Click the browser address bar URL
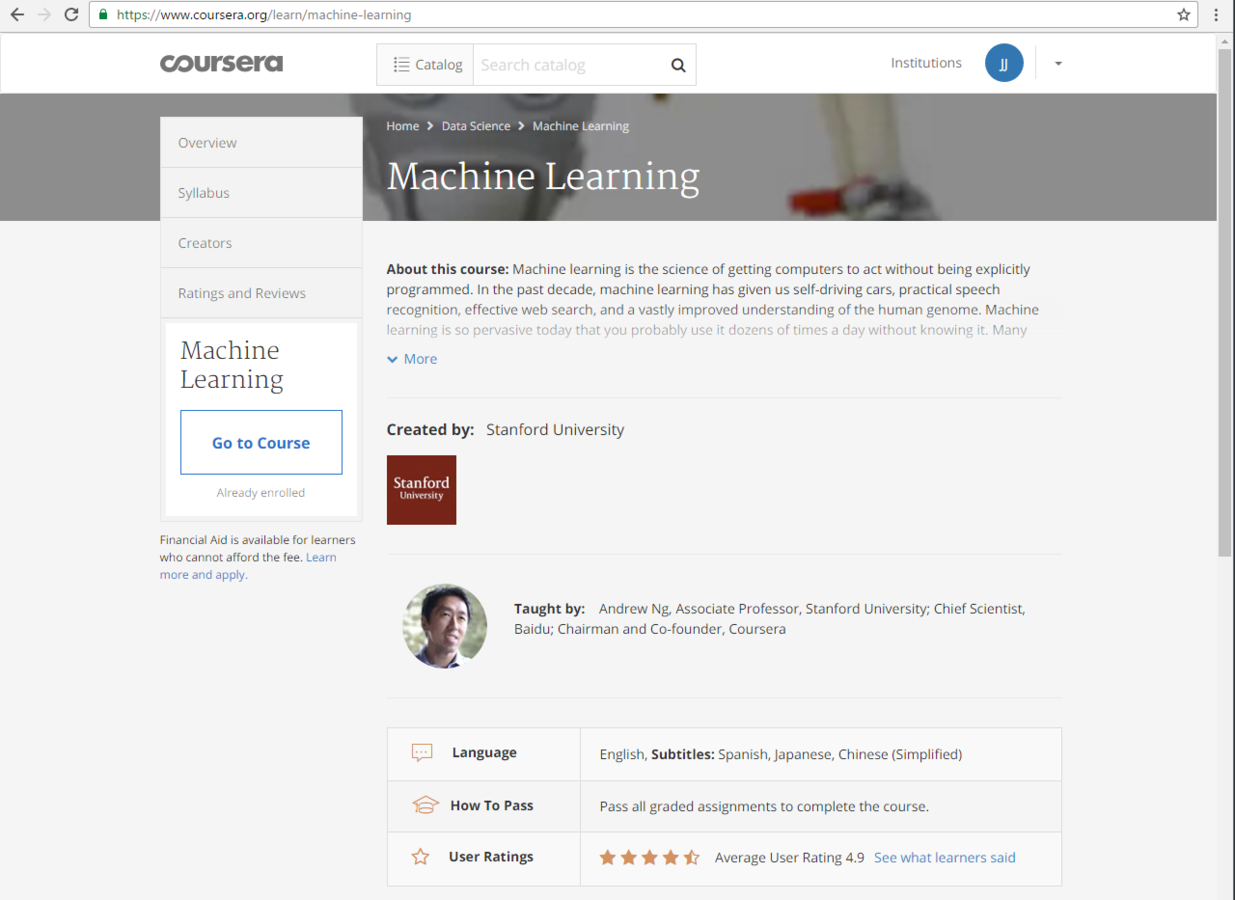 pyautogui.click(x=264, y=15)
